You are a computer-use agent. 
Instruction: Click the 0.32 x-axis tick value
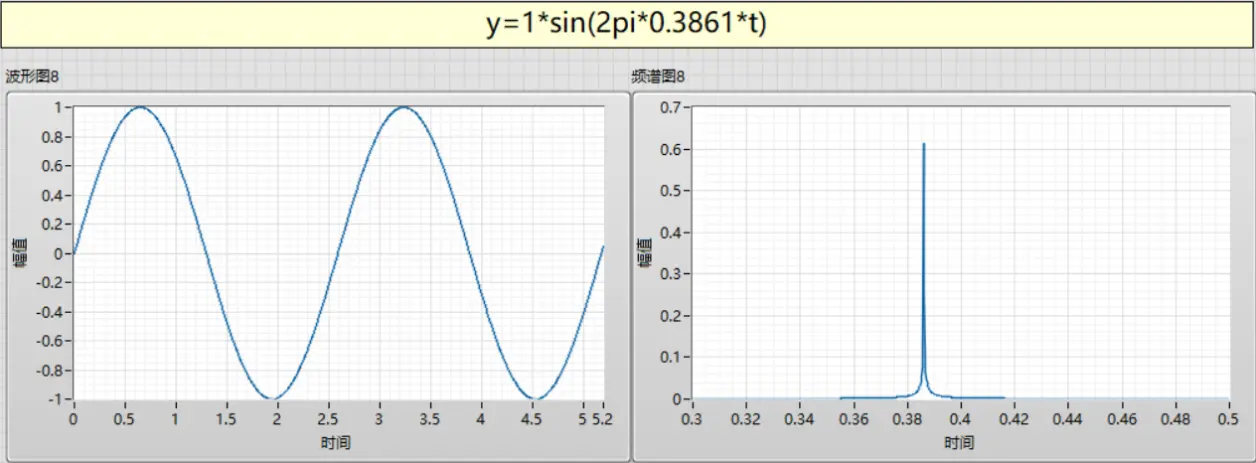click(746, 418)
